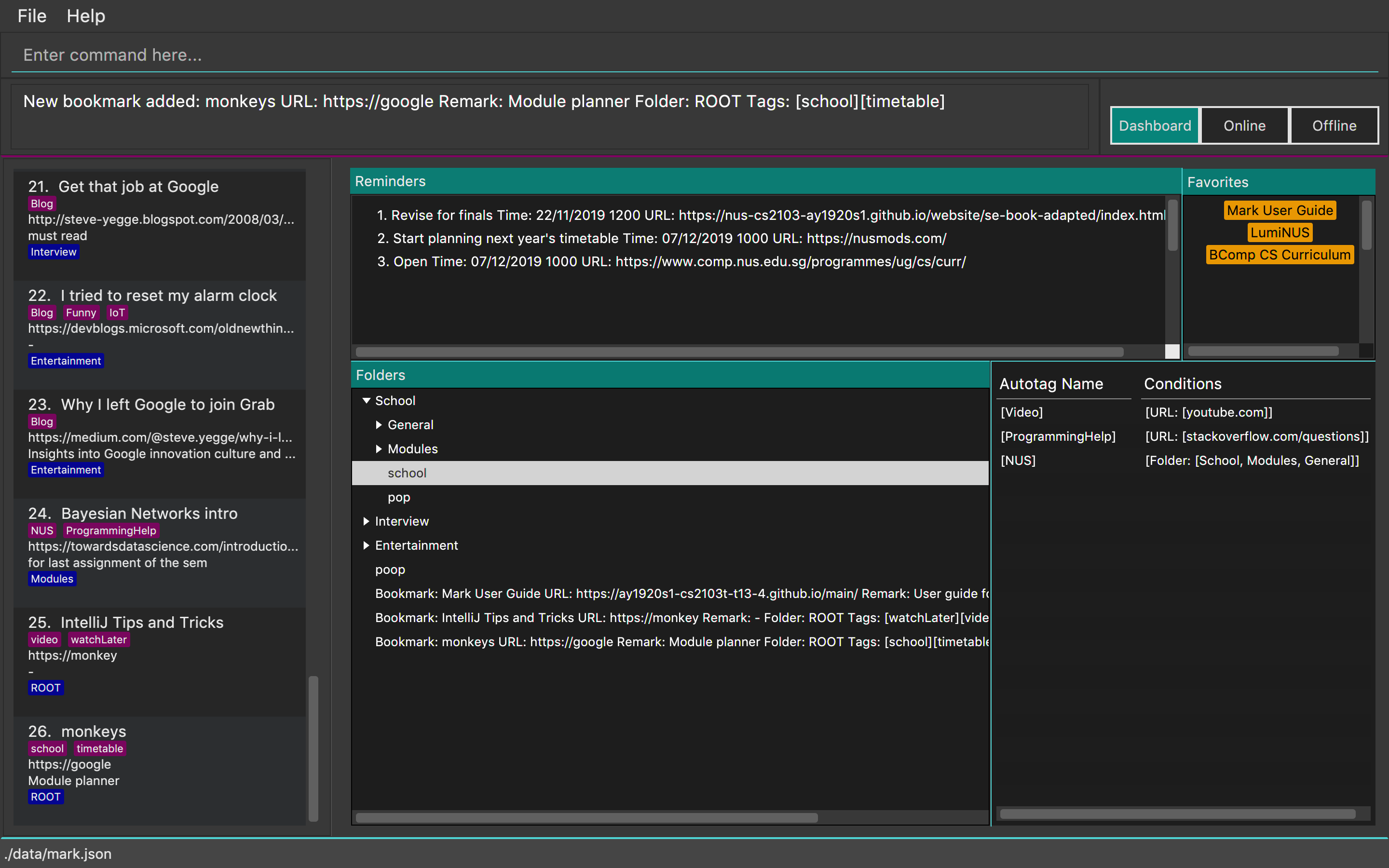Expand the Entertainment folder arrow
This screenshot has width=1389, height=868.
(x=366, y=545)
